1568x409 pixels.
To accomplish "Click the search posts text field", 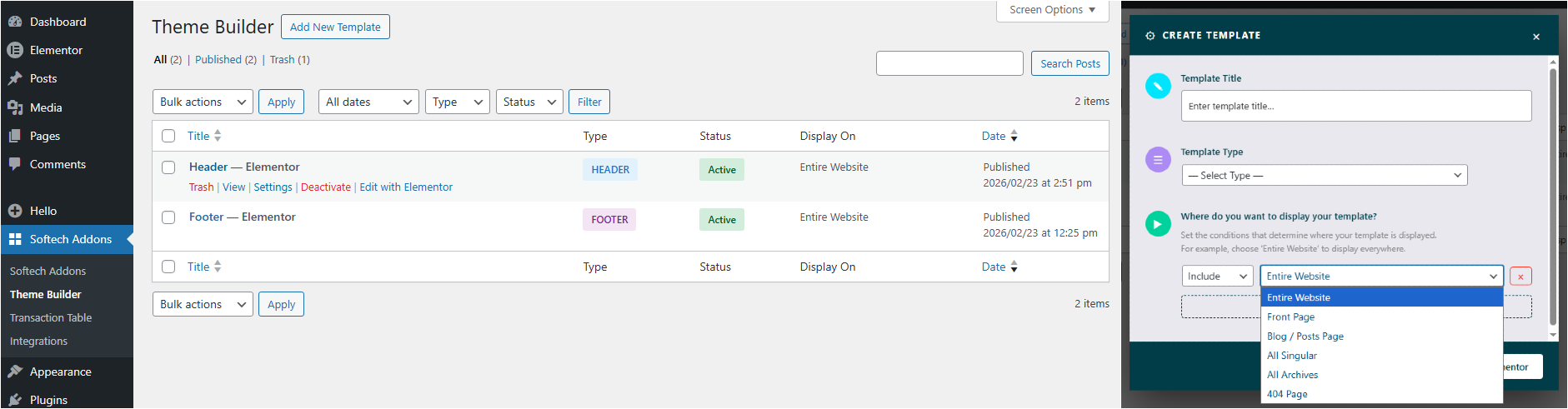I will (x=949, y=63).
